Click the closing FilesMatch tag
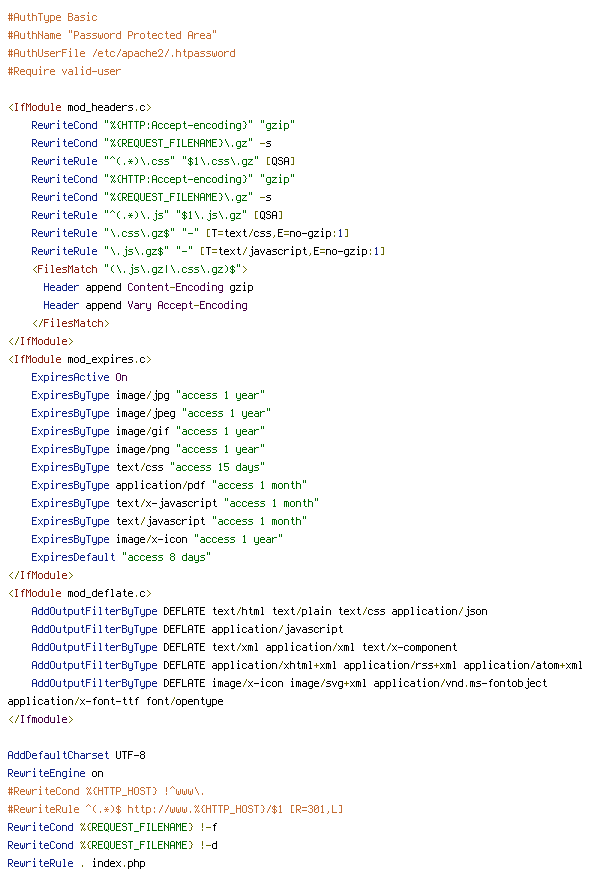Viewport: 600px width, 880px height. click(x=71, y=323)
